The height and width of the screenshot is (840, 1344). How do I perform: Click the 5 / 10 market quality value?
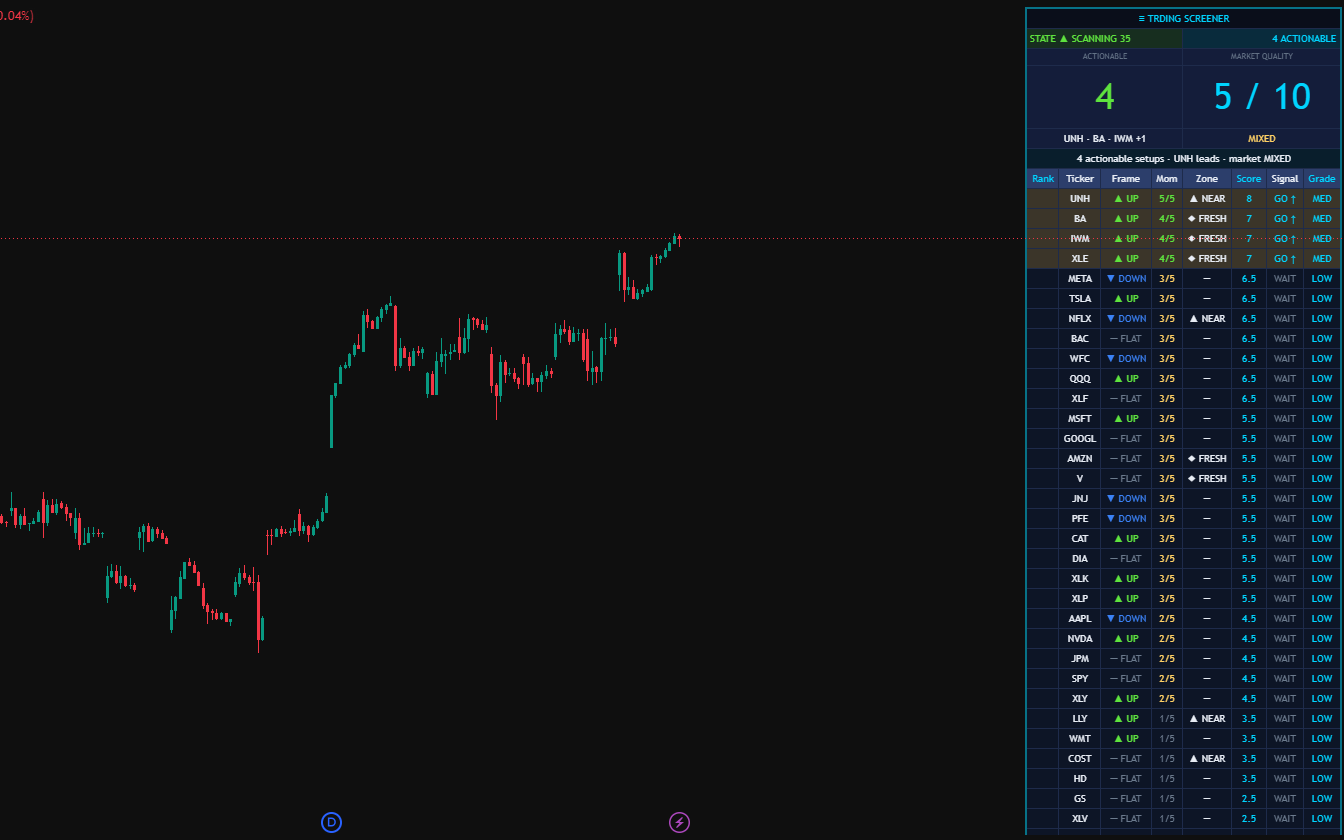(1261, 96)
